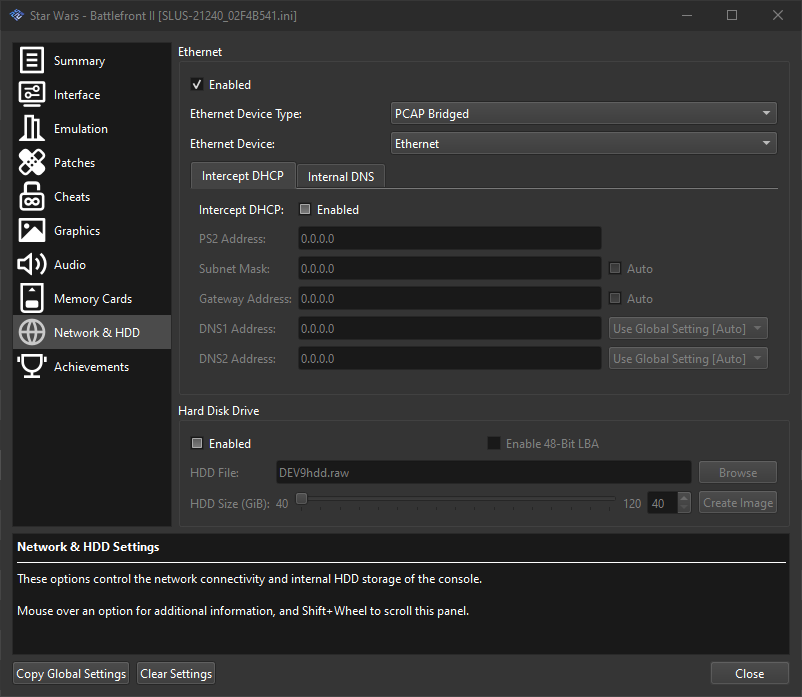The width and height of the screenshot is (802, 697).
Task: Select Graphics label in the sidebar
Action: (77, 231)
